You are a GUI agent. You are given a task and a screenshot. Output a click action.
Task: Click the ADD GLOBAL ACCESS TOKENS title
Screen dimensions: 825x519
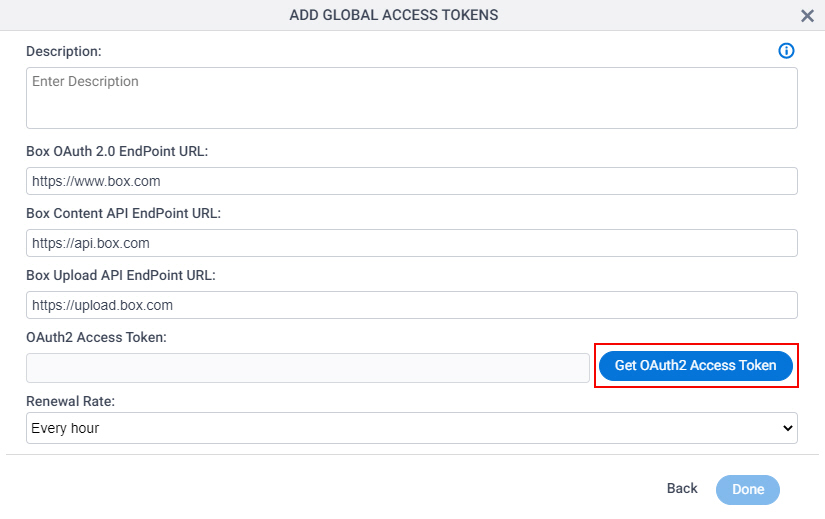394,15
